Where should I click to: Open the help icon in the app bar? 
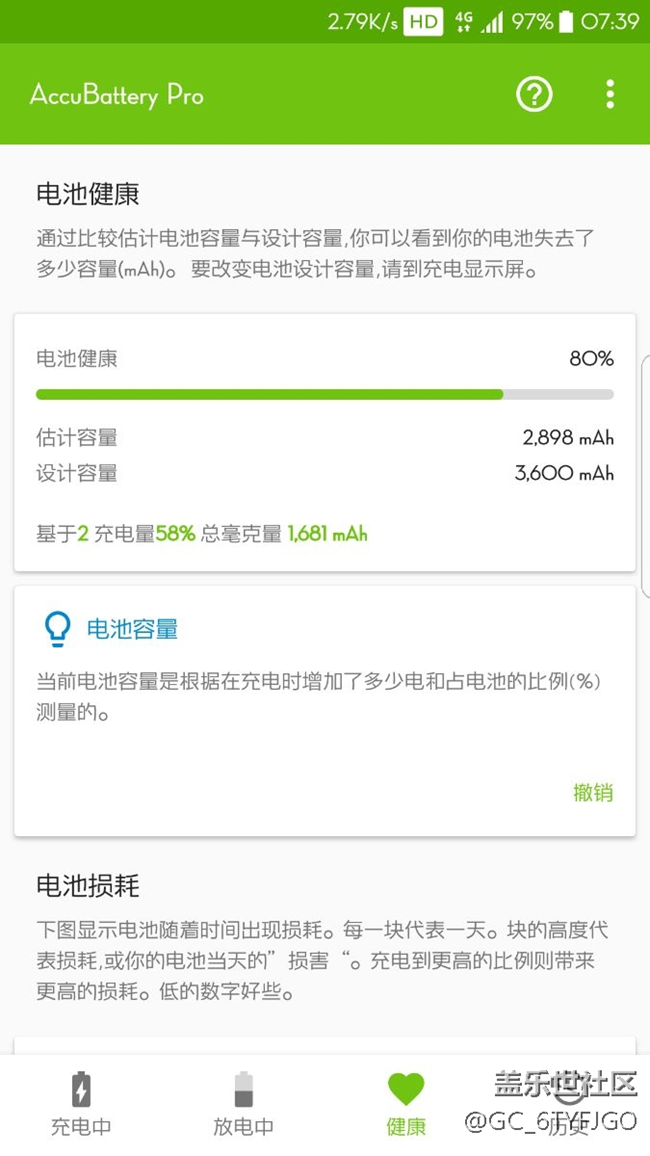(535, 94)
